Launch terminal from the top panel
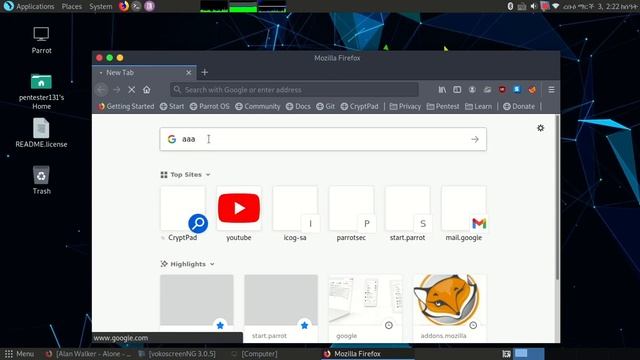Screen dimensions: 640x360 136,6
